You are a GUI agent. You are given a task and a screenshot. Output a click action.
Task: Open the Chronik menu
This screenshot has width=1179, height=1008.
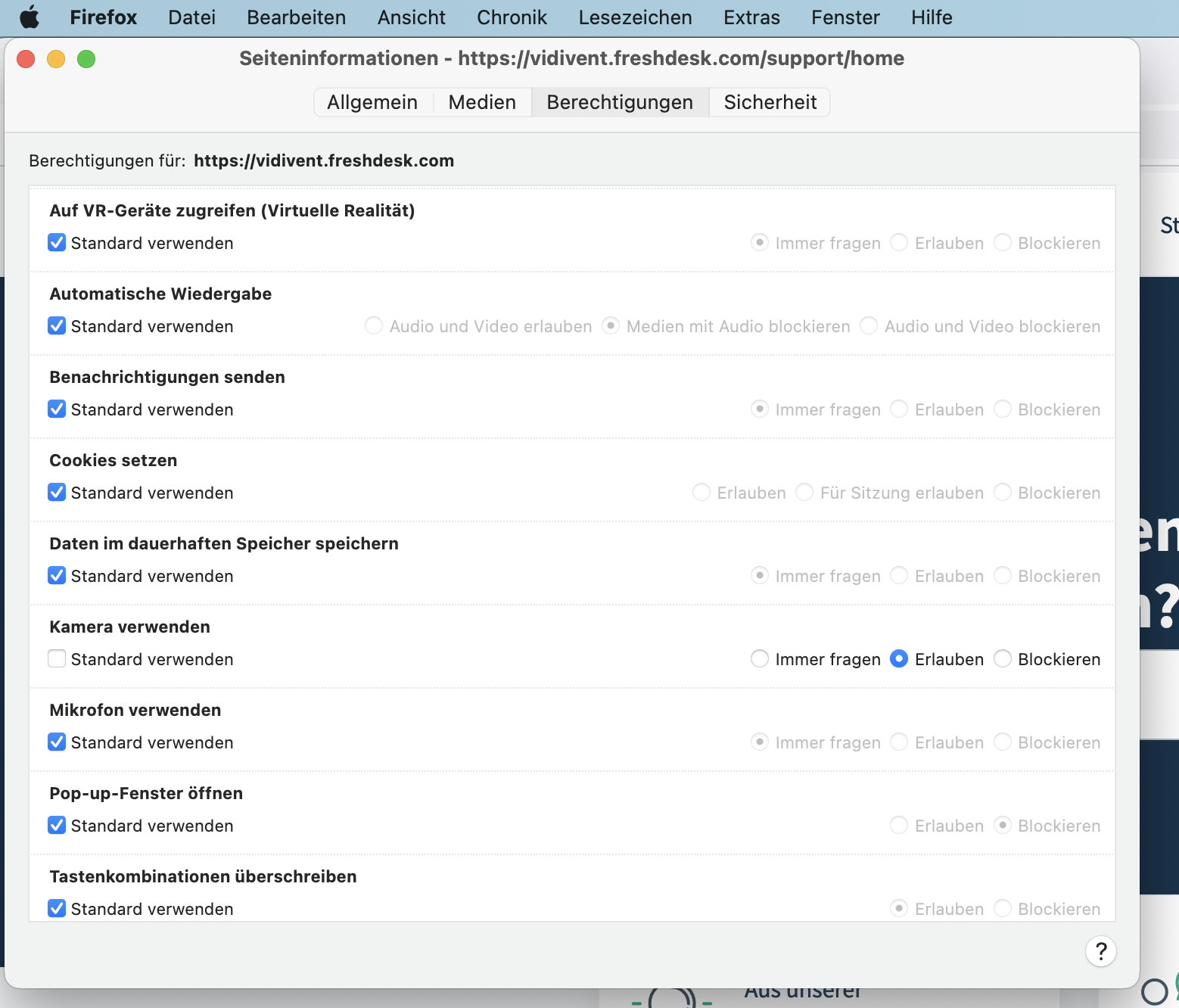[x=512, y=17]
